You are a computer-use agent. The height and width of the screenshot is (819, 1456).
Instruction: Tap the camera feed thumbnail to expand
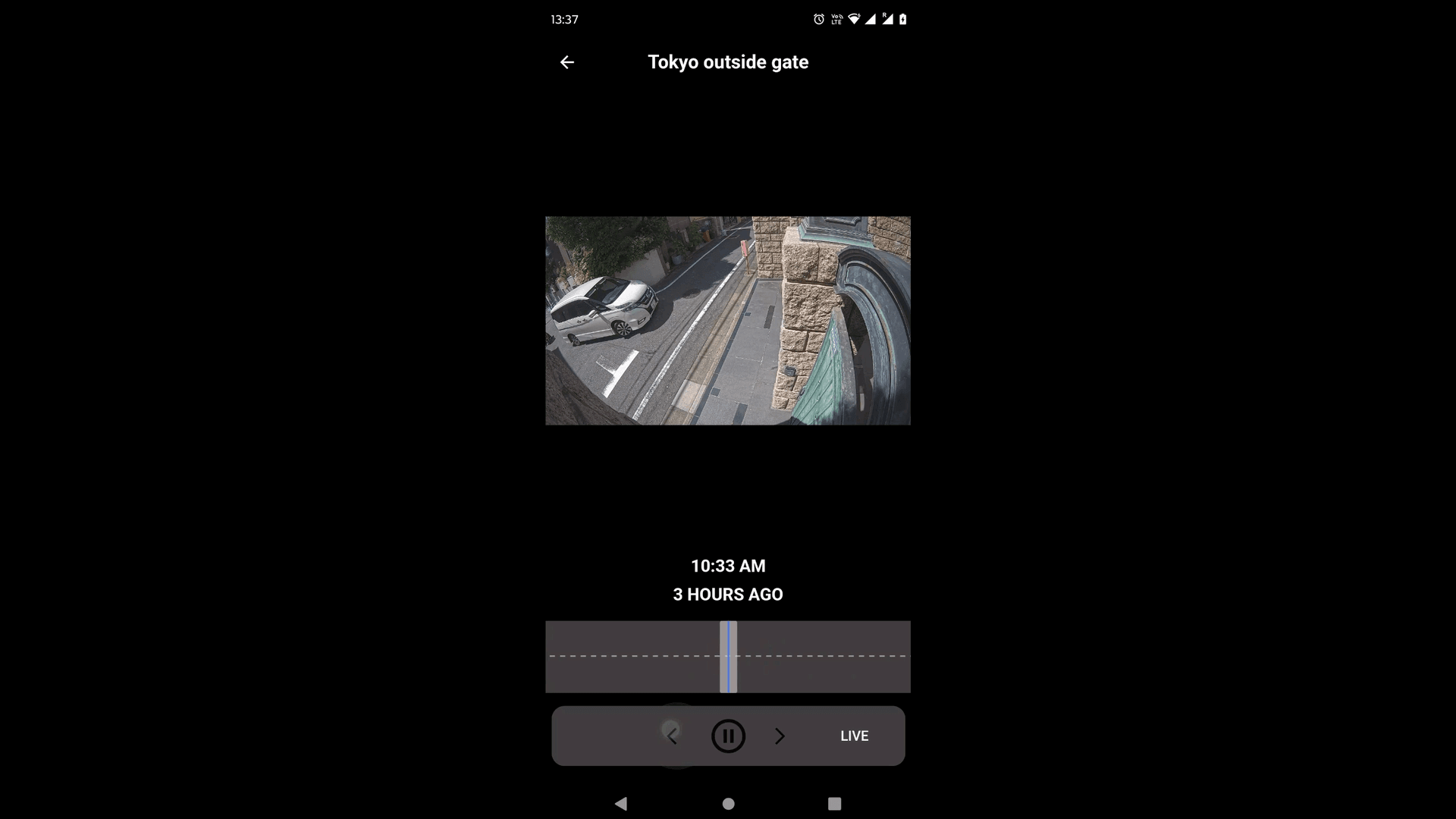pyautogui.click(x=727, y=320)
